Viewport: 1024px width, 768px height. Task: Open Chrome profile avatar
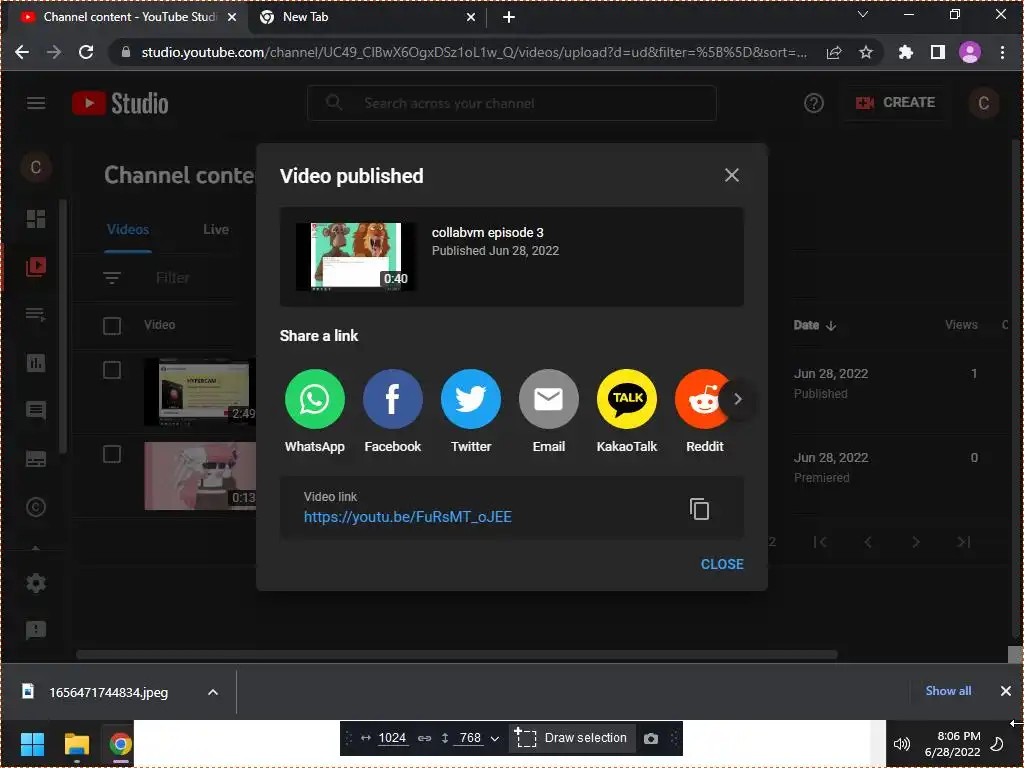970,52
